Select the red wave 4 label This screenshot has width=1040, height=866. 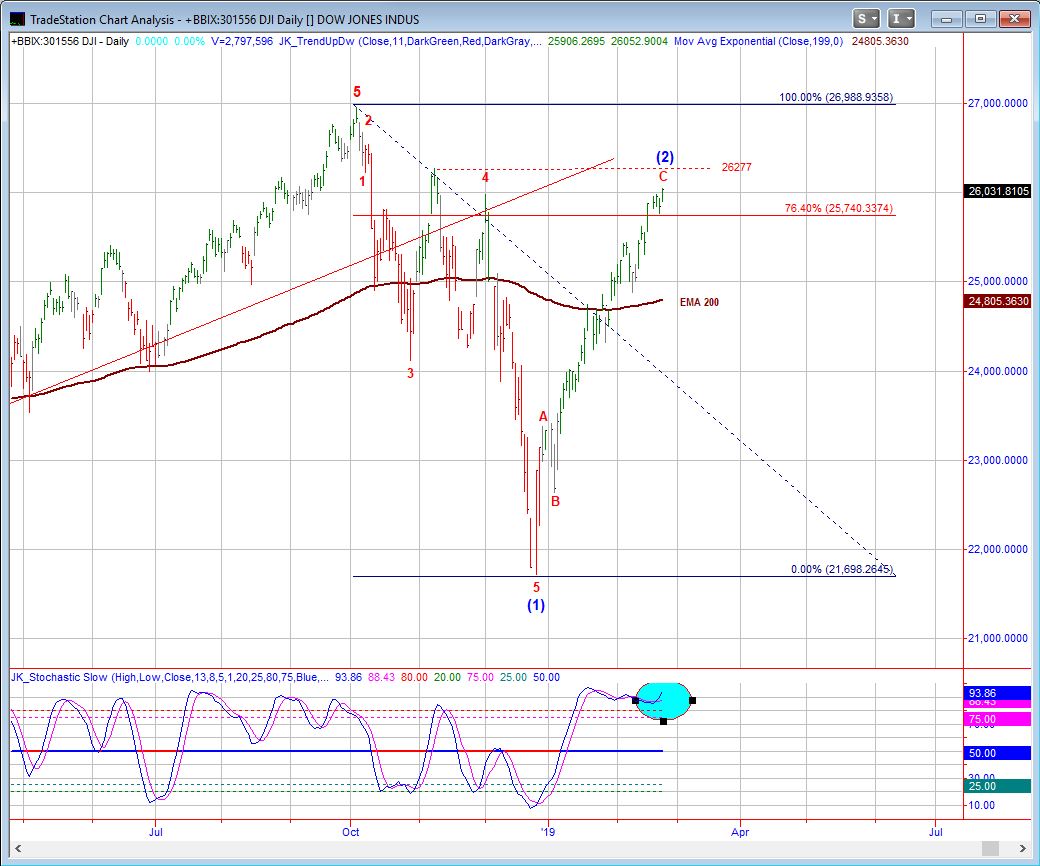coord(486,178)
